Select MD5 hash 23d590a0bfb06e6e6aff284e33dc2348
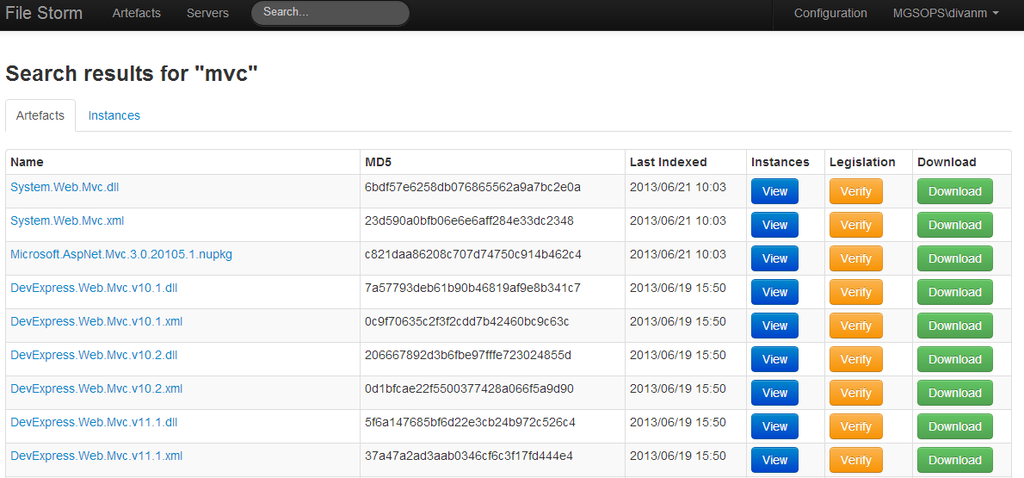1024x478 pixels. 470,221
